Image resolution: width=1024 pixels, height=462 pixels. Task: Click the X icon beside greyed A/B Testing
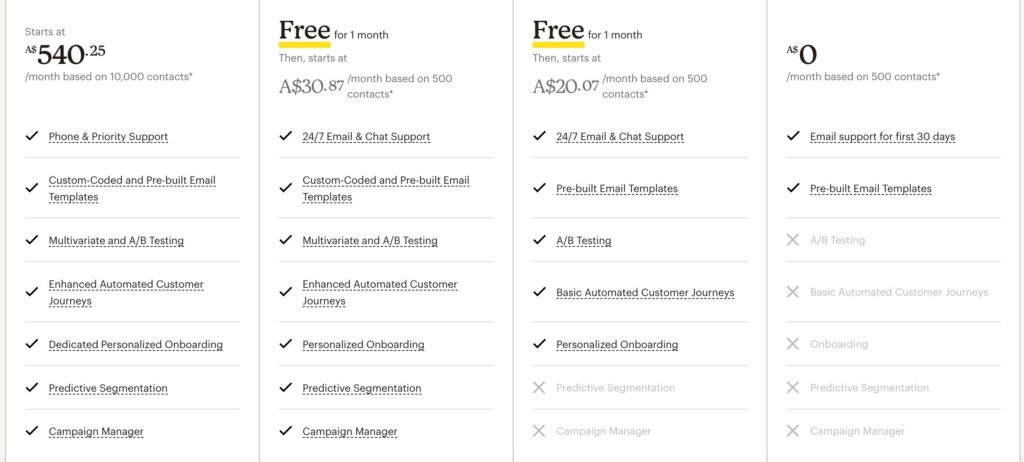pos(793,240)
